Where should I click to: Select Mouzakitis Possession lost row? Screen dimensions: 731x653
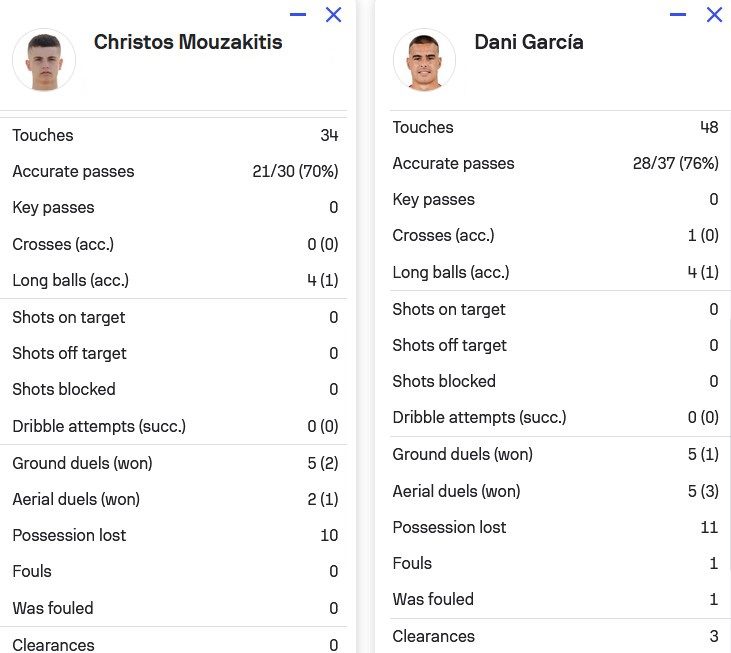tap(175, 536)
